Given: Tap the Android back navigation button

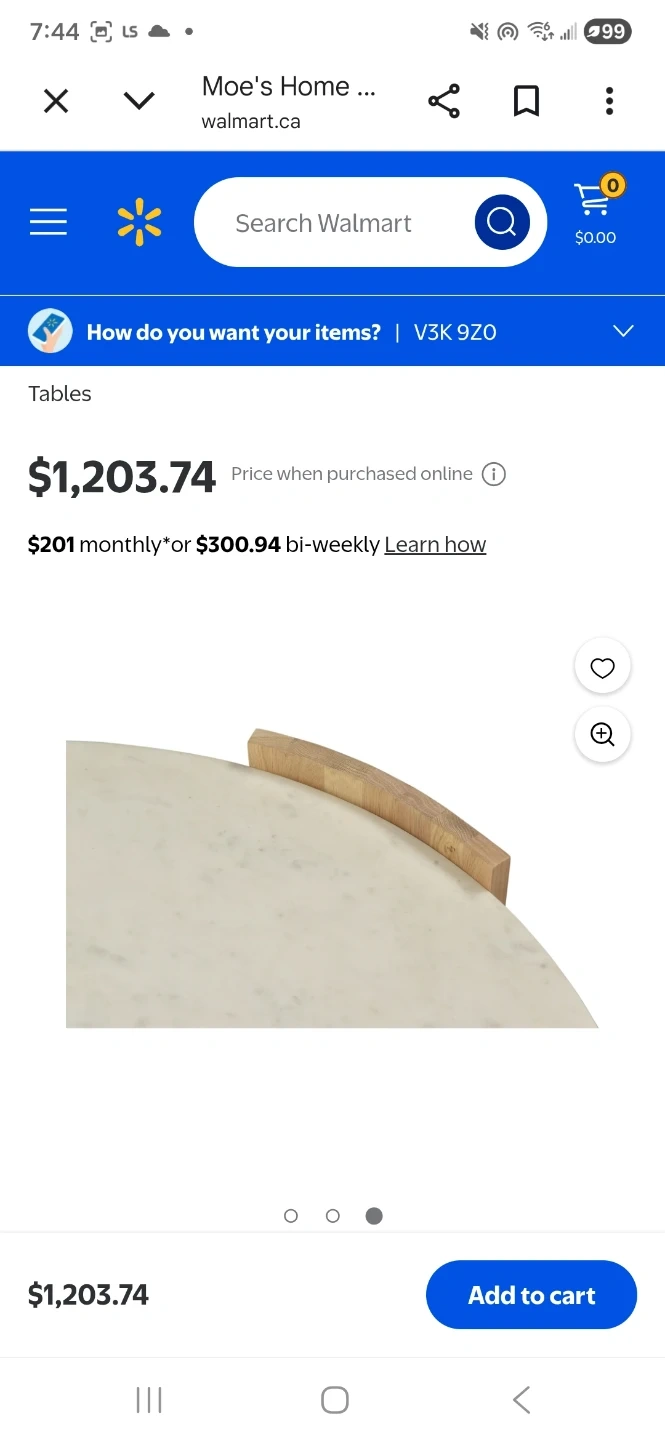Looking at the screenshot, I should (x=521, y=1399).
